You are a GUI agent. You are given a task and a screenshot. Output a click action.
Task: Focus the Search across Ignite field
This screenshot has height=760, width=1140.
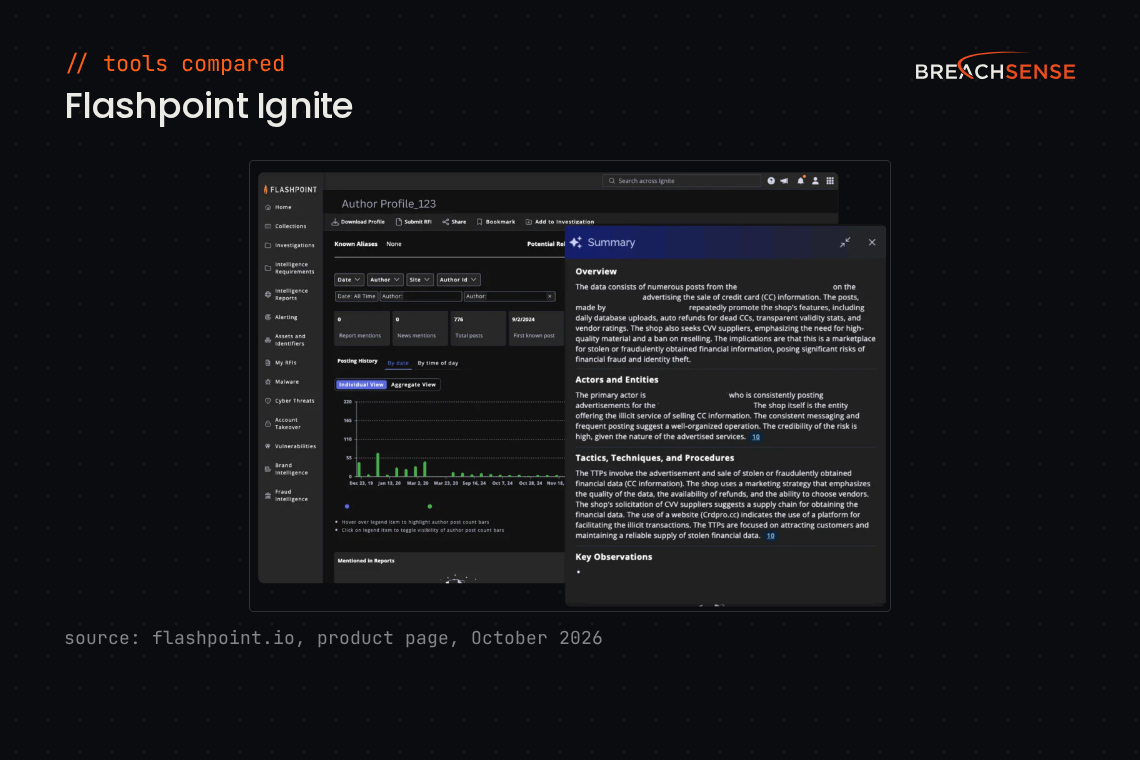tap(681, 180)
